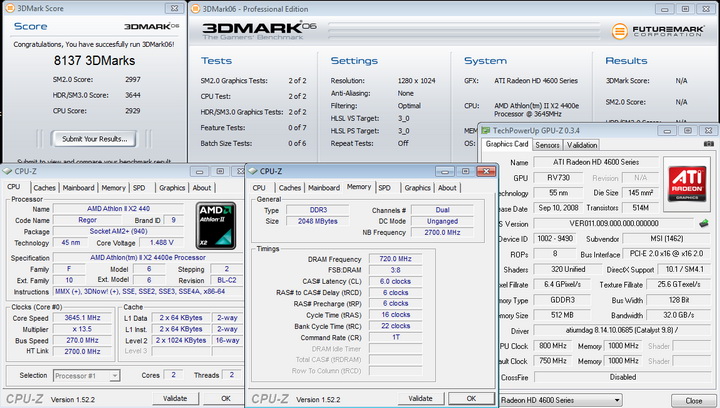Image resolution: width=720 pixels, height=408 pixels.
Task: Click the Core Speed value 3645.1 MHz
Action: 82,318
